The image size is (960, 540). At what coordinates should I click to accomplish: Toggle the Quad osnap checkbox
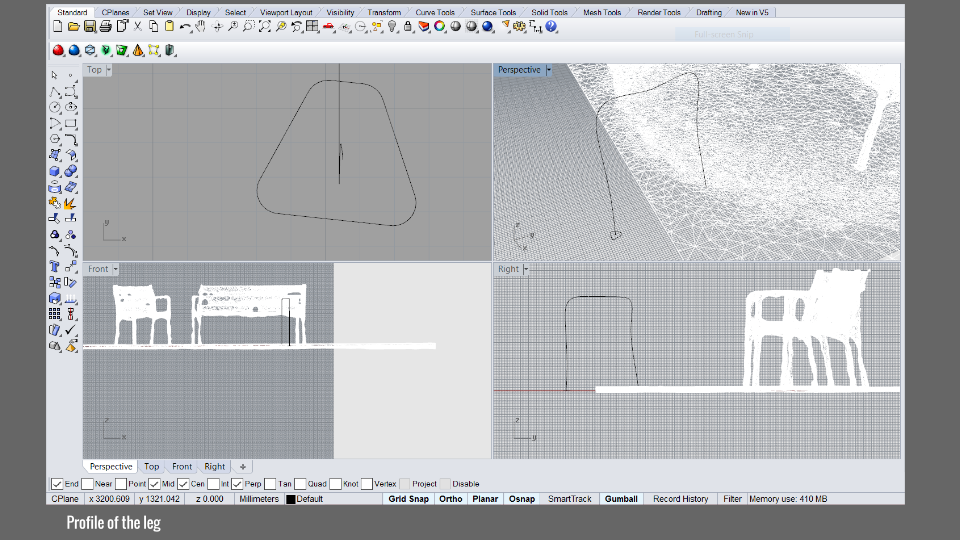pos(300,484)
